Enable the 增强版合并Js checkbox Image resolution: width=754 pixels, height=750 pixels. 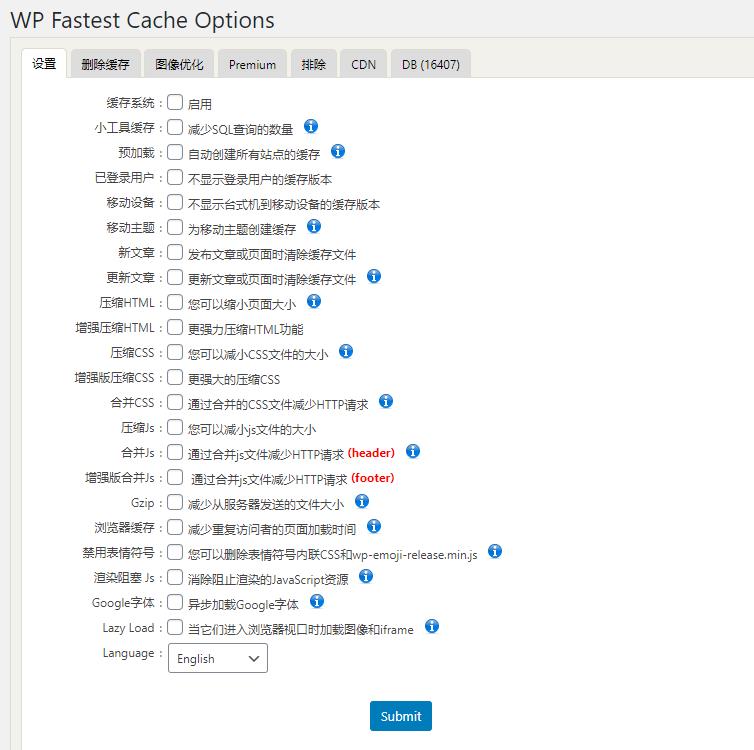pyautogui.click(x=175, y=477)
